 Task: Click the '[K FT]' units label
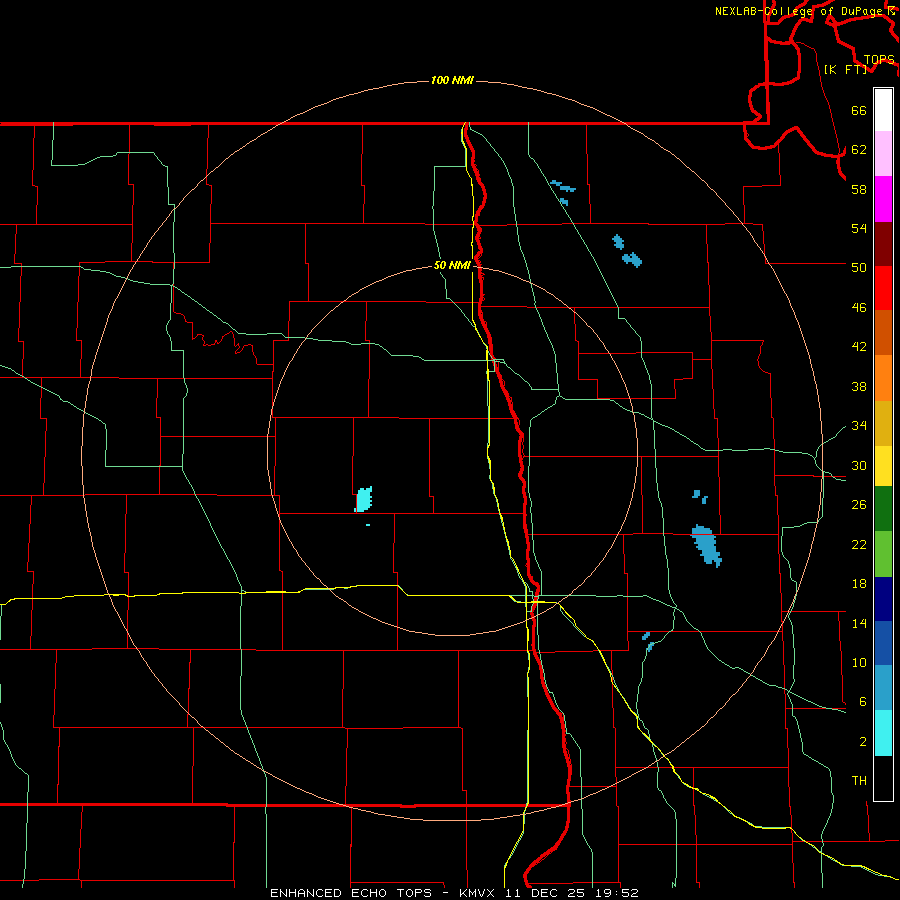point(845,70)
